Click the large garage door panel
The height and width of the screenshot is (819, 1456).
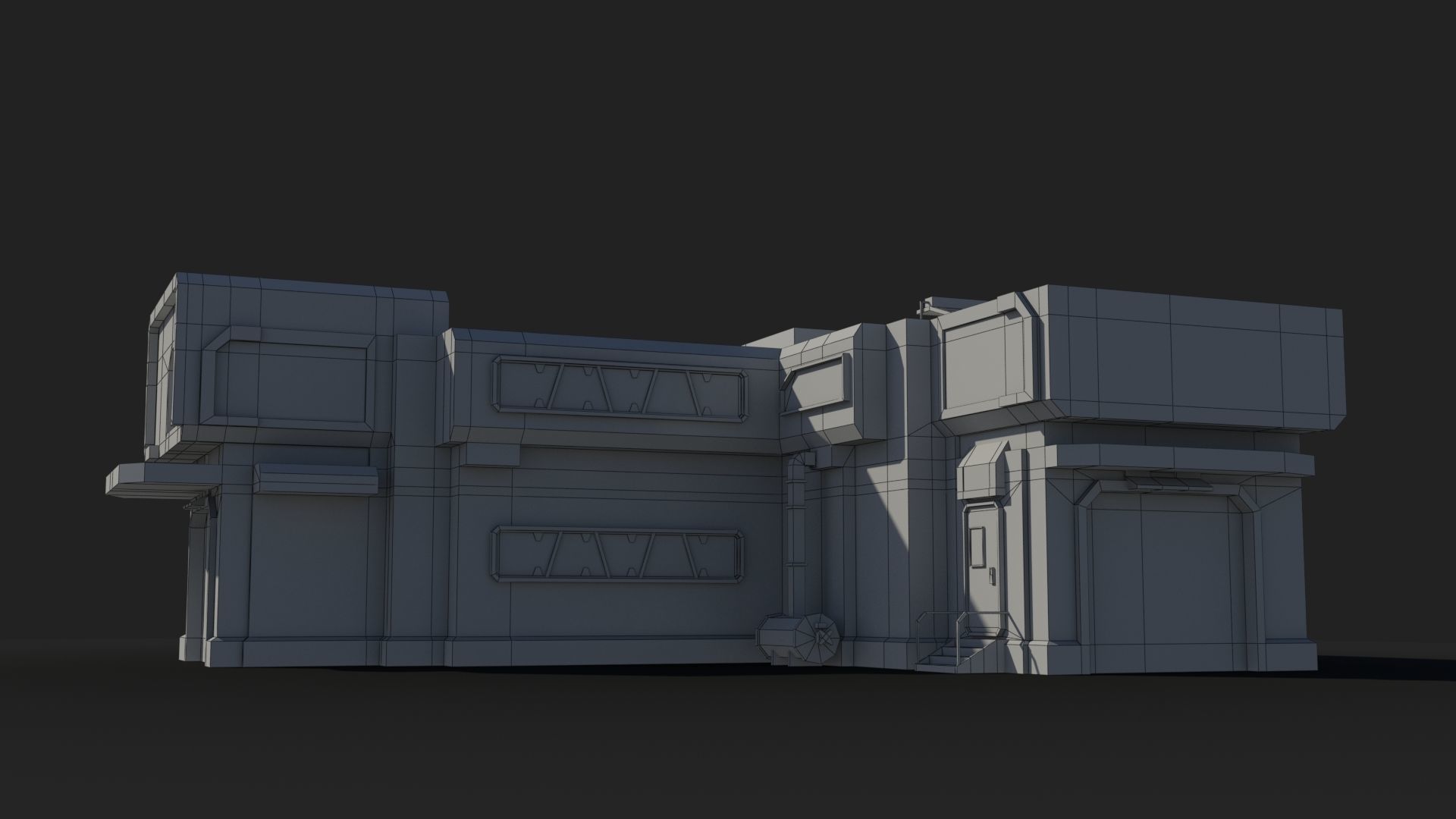coord(1167,581)
